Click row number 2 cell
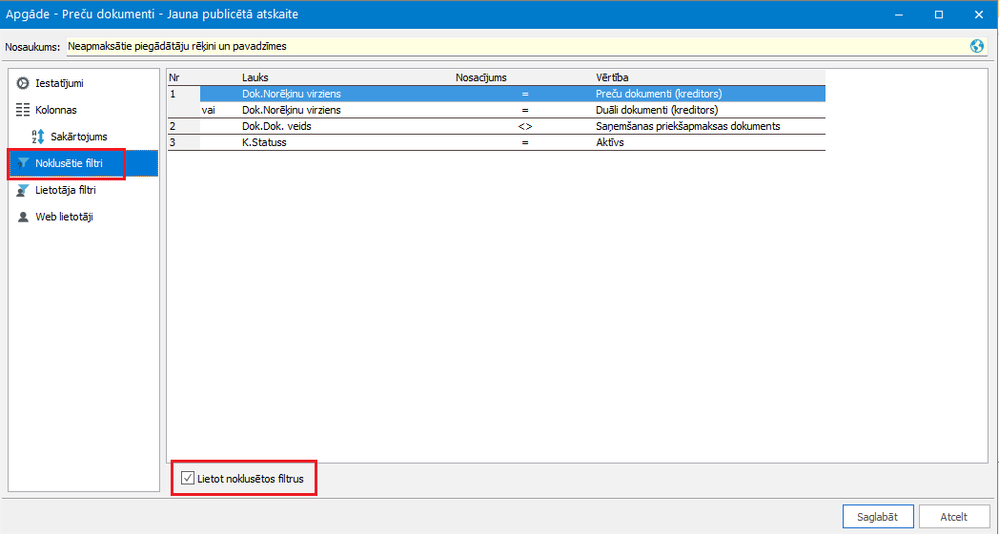 (x=183, y=126)
